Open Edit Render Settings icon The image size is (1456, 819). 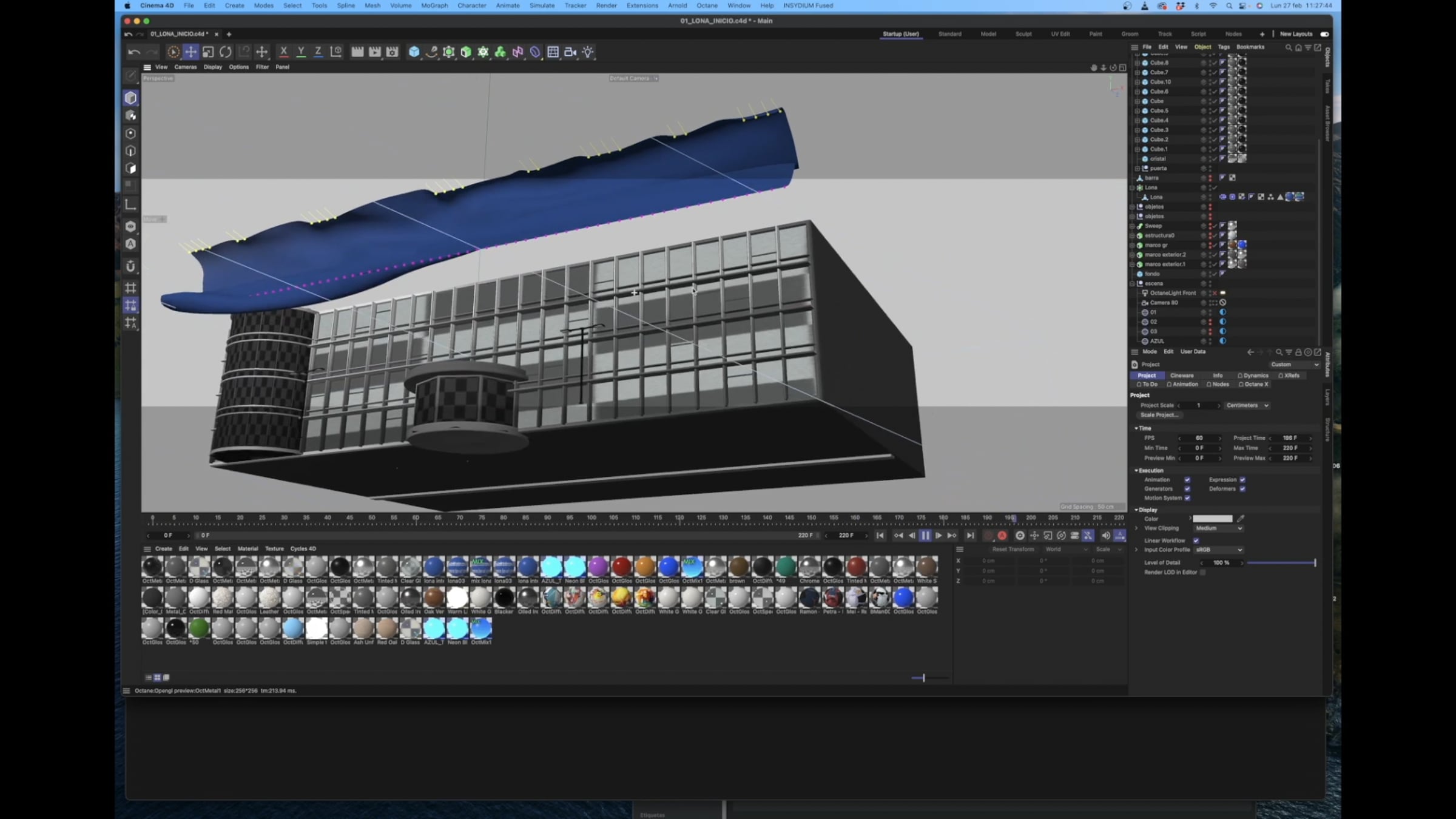pyautogui.click(x=392, y=52)
